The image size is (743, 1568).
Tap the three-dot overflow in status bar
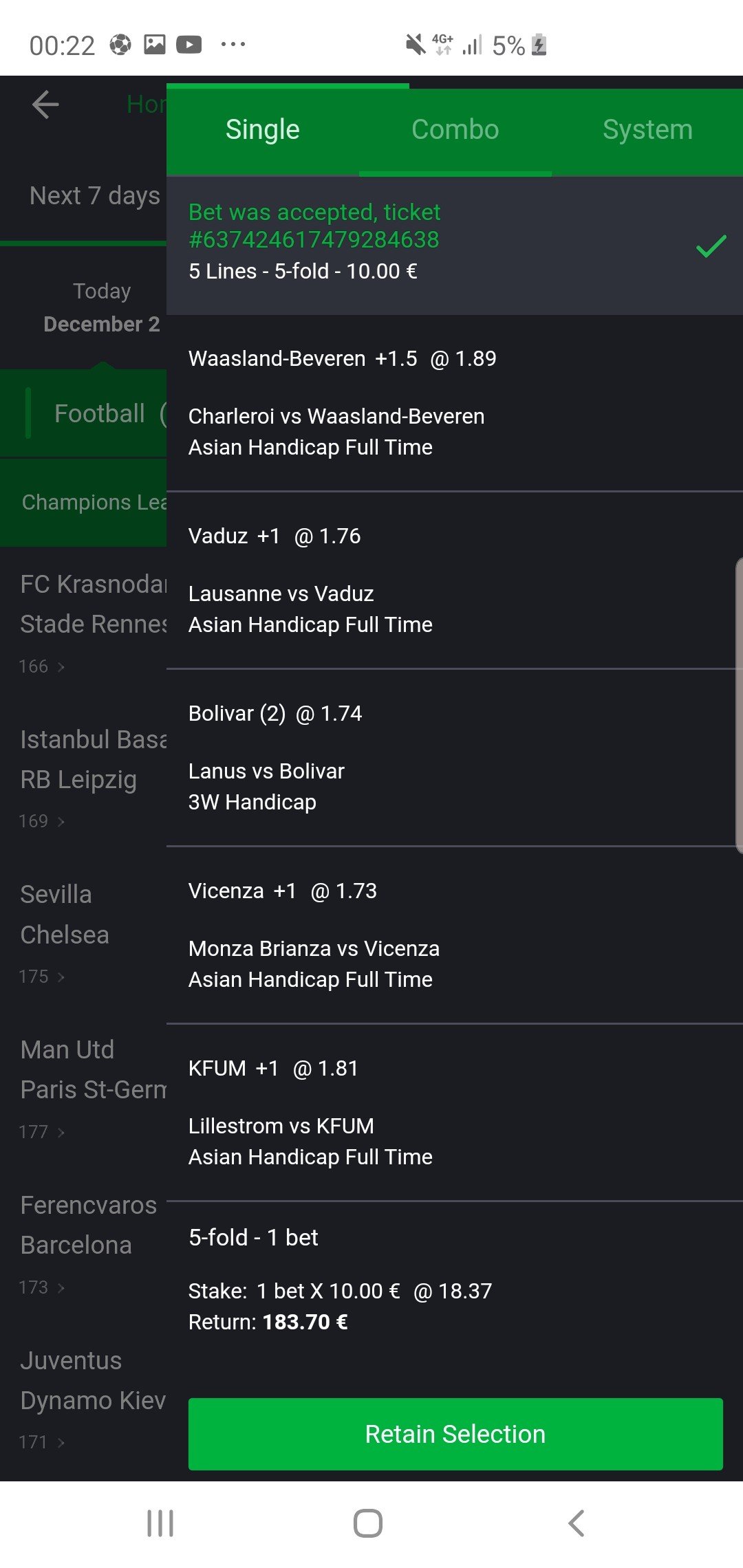233,45
